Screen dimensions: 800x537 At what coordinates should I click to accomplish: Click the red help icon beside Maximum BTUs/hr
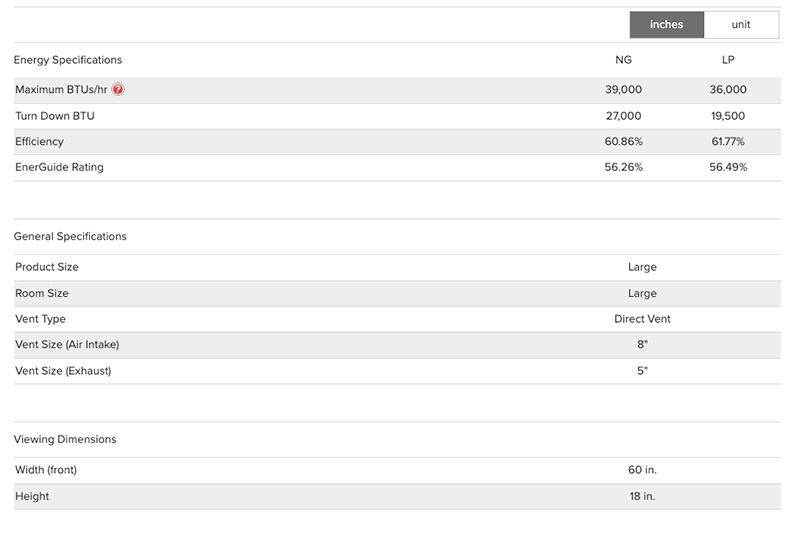pos(118,90)
